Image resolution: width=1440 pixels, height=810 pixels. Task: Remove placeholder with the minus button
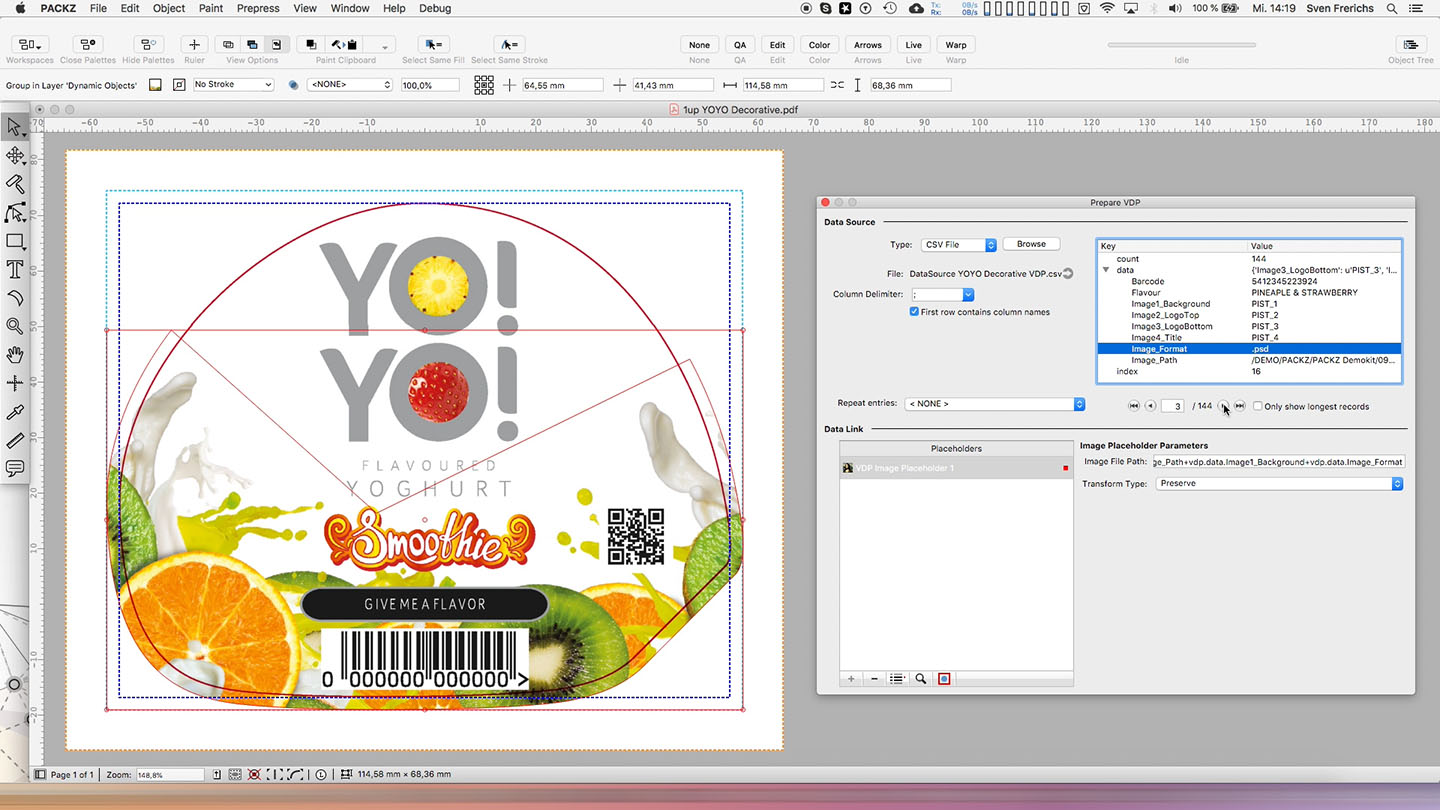click(x=874, y=679)
